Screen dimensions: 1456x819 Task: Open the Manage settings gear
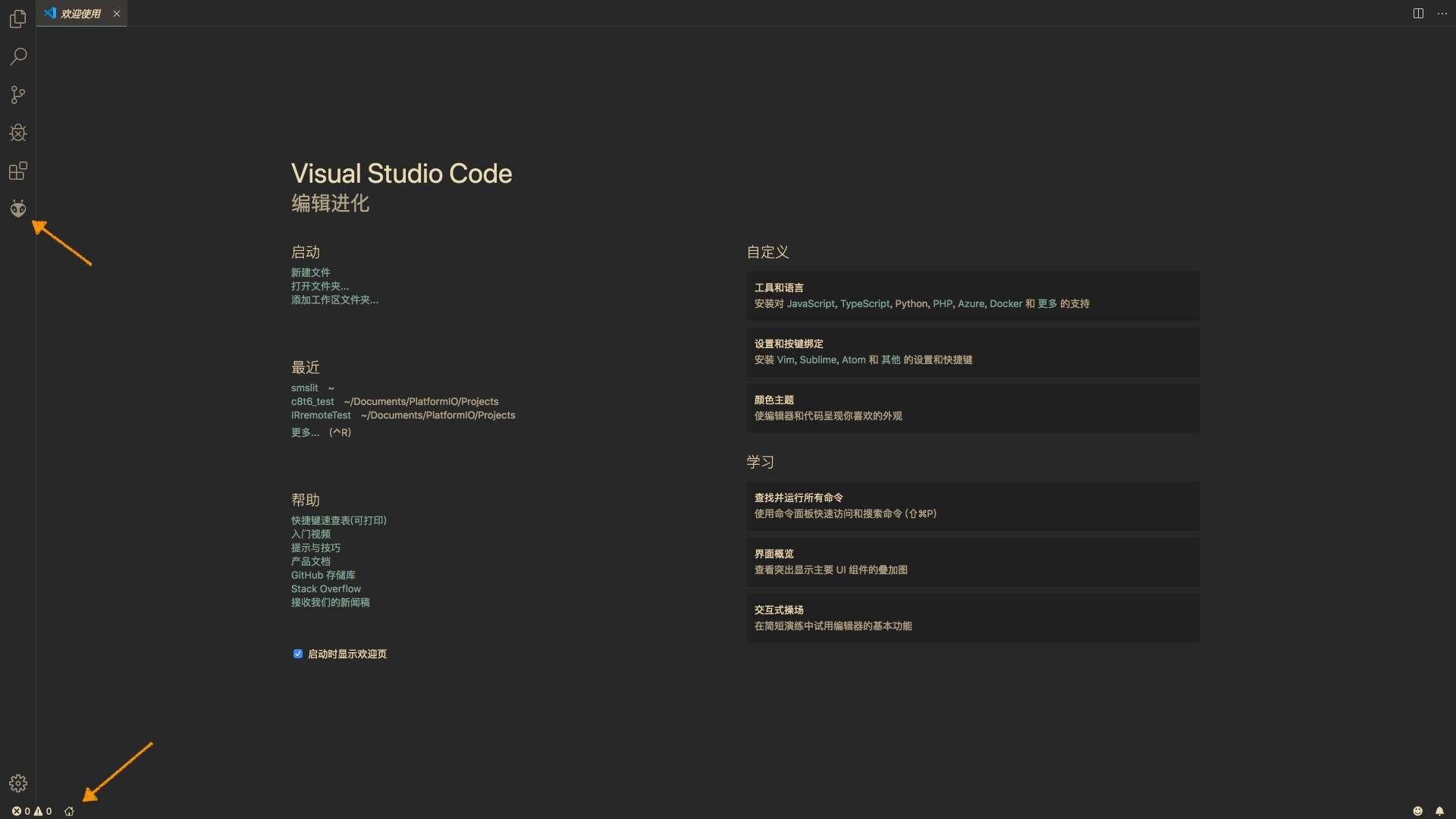pos(18,783)
